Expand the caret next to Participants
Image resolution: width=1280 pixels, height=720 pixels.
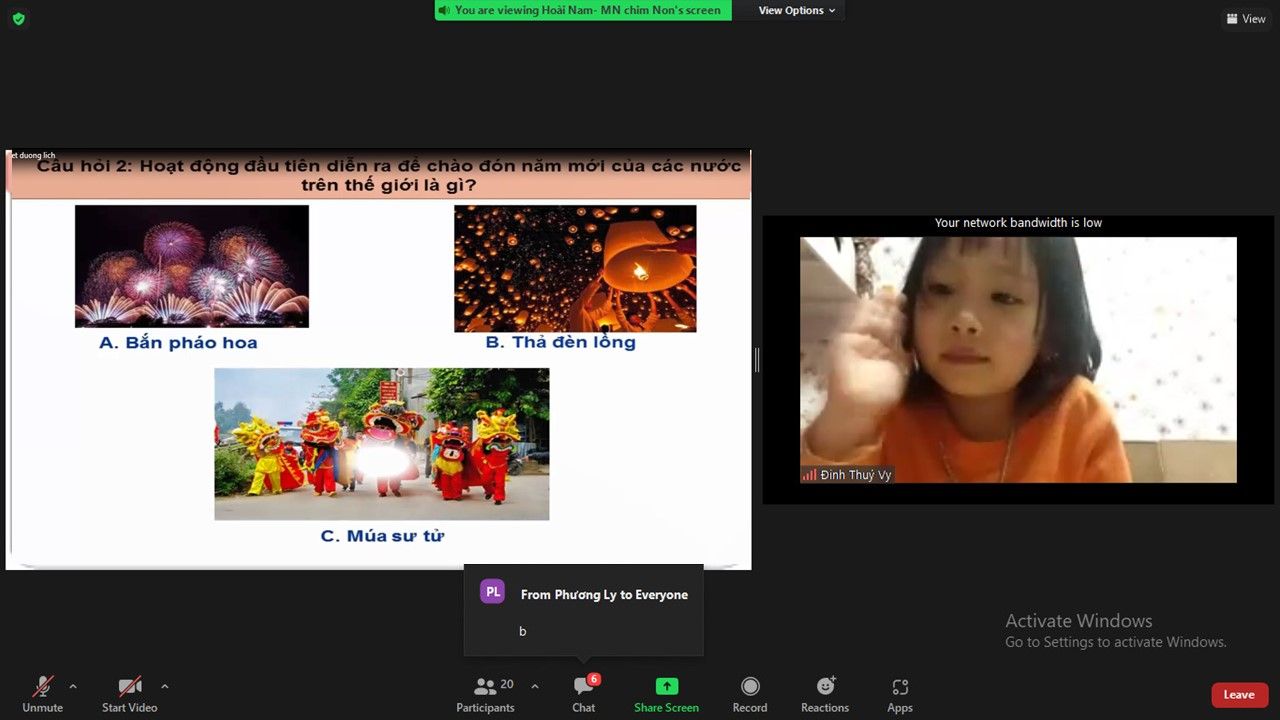(x=534, y=686)
